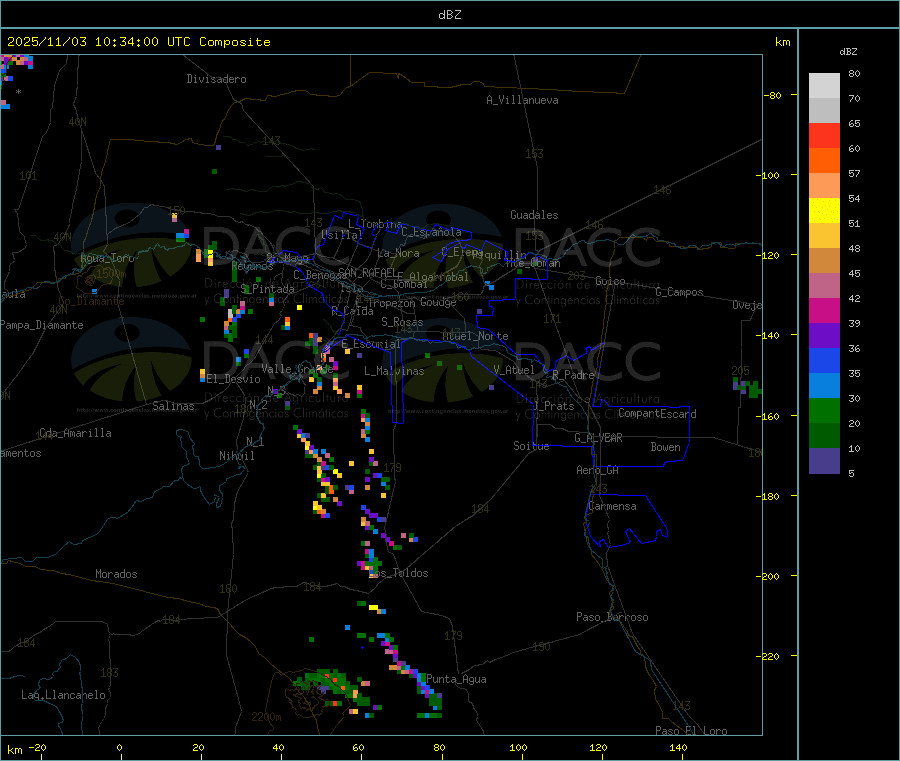Click the blue 35-36 dBZ legend swatch
Image resolution: width=900 pixels, height=761 pixels.
824,360
